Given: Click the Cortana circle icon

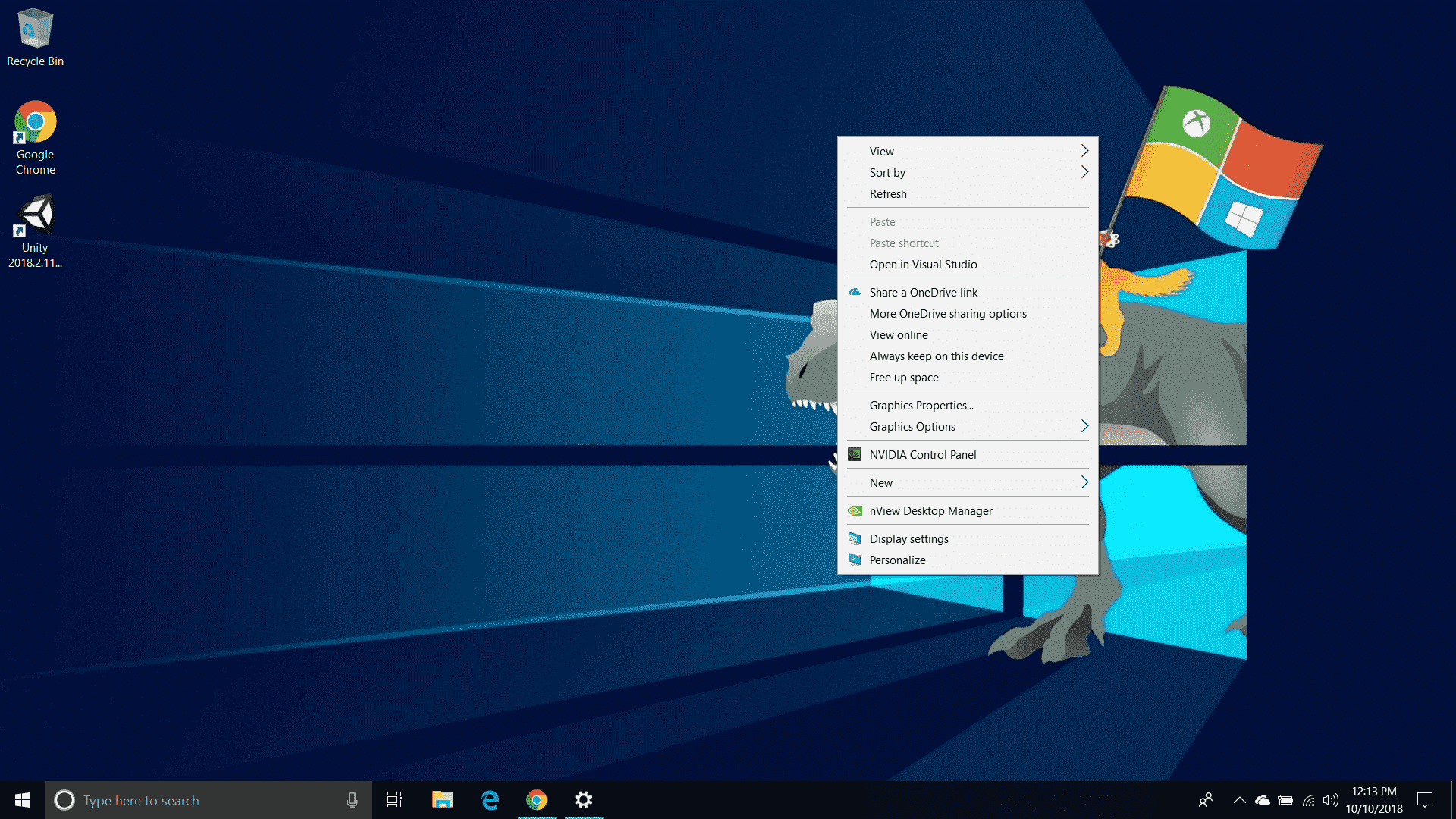Looking at the screenshot, I should [x=64, y=800].
